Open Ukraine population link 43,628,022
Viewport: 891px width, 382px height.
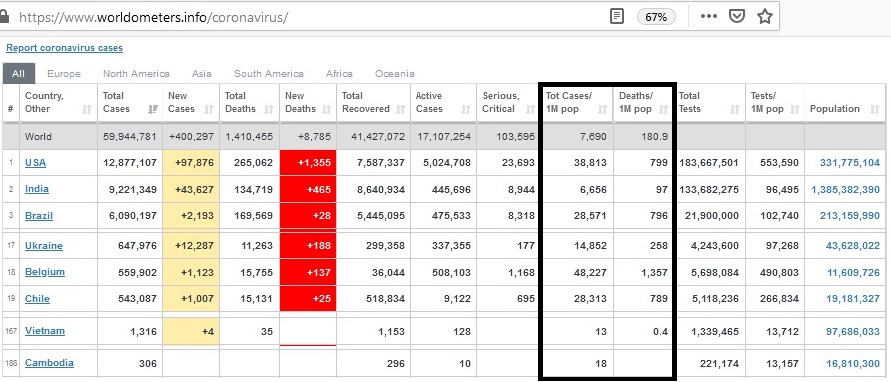tap(853, 246)
